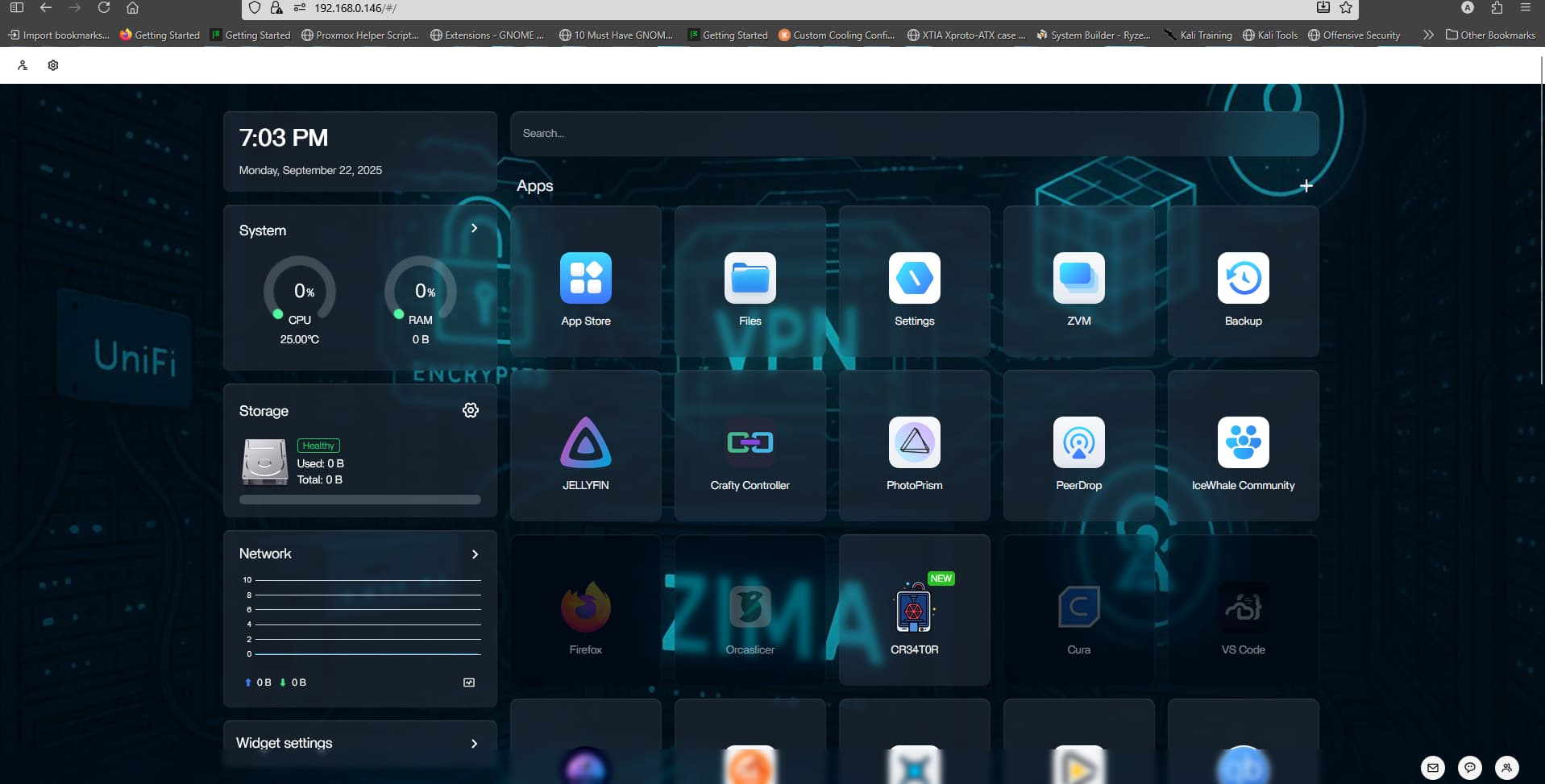This screenshot has height=784, width=1545.
Task: Open the browser hamburger menu
Action: (x=1526, y=8)
